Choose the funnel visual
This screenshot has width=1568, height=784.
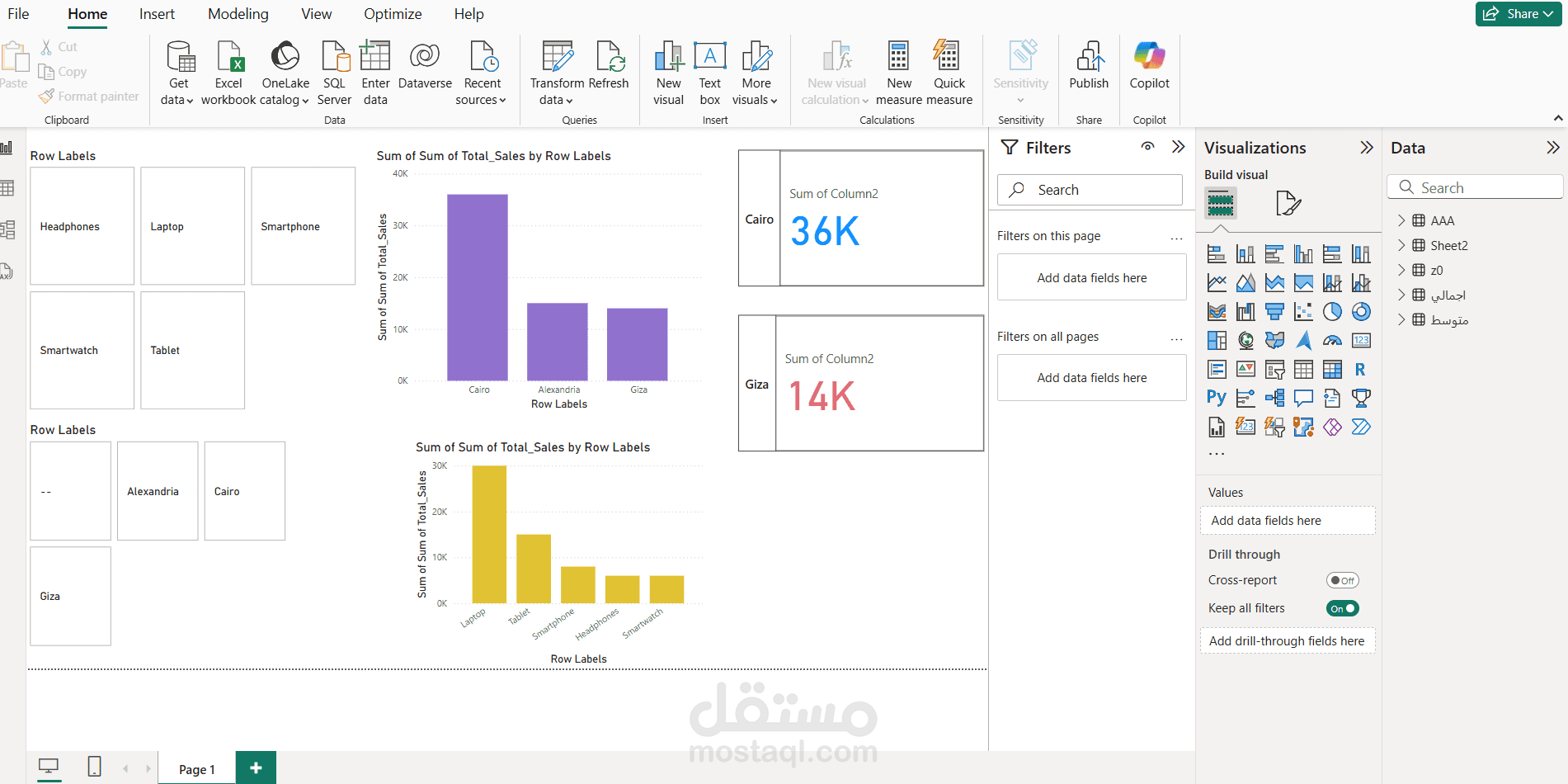point(1274,312)
